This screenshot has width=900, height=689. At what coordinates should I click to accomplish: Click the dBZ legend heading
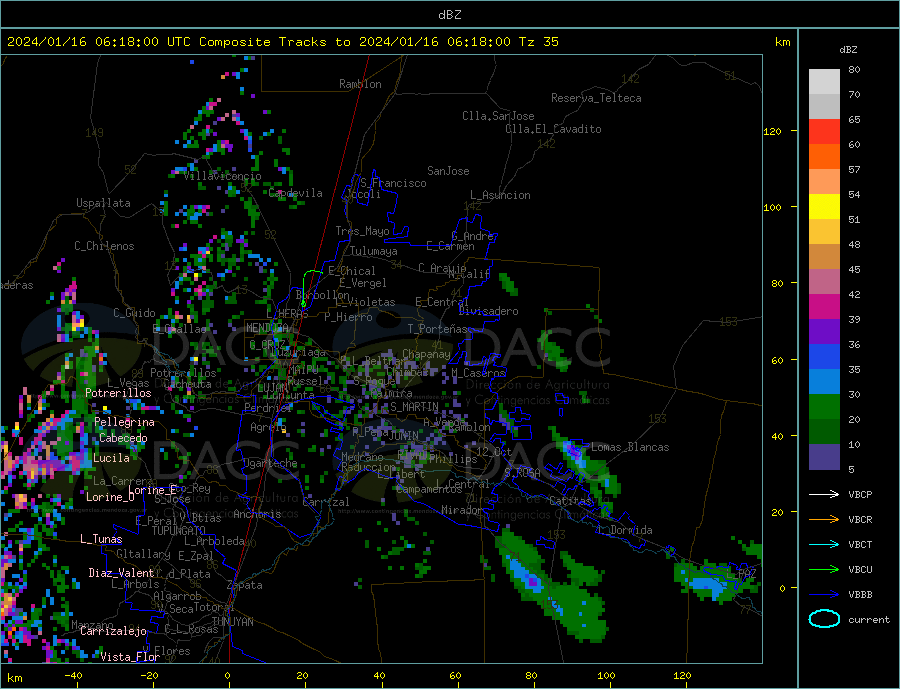point(848,50)
